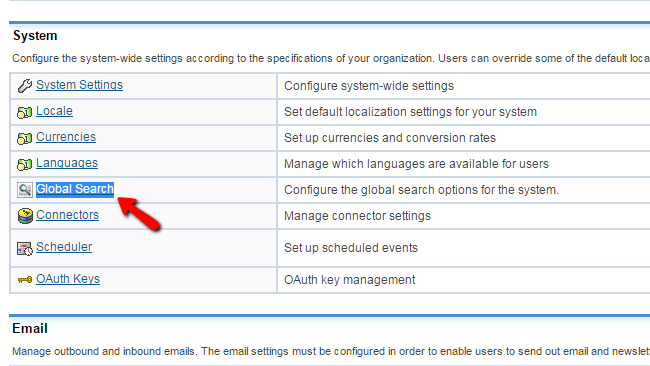The image size is (650, 366).
Task: Open the Scheduler link
Action: click(x=64, y=247)
